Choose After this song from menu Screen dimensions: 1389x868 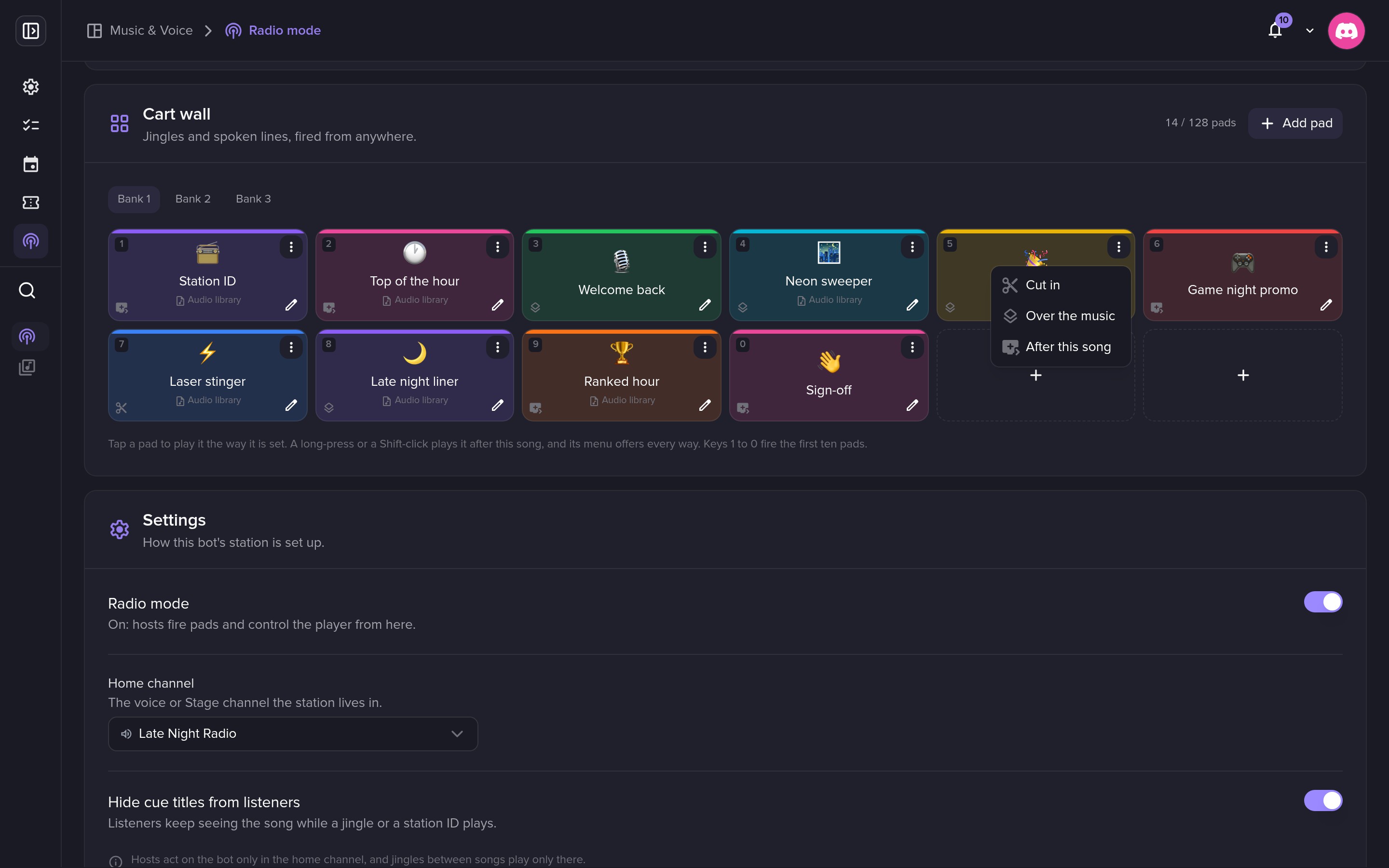(1061, 347)
